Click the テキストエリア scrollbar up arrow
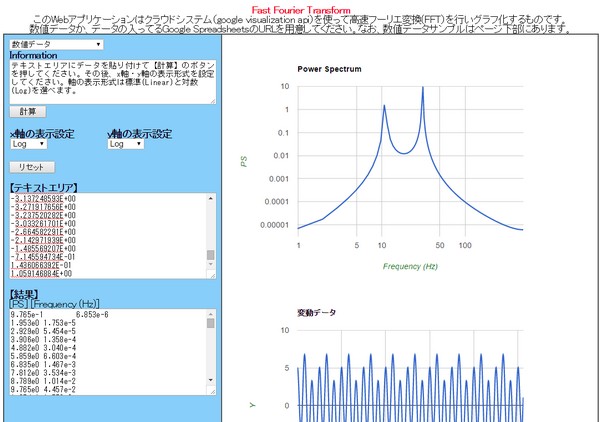600x422 pixels. tap(211, 198)
